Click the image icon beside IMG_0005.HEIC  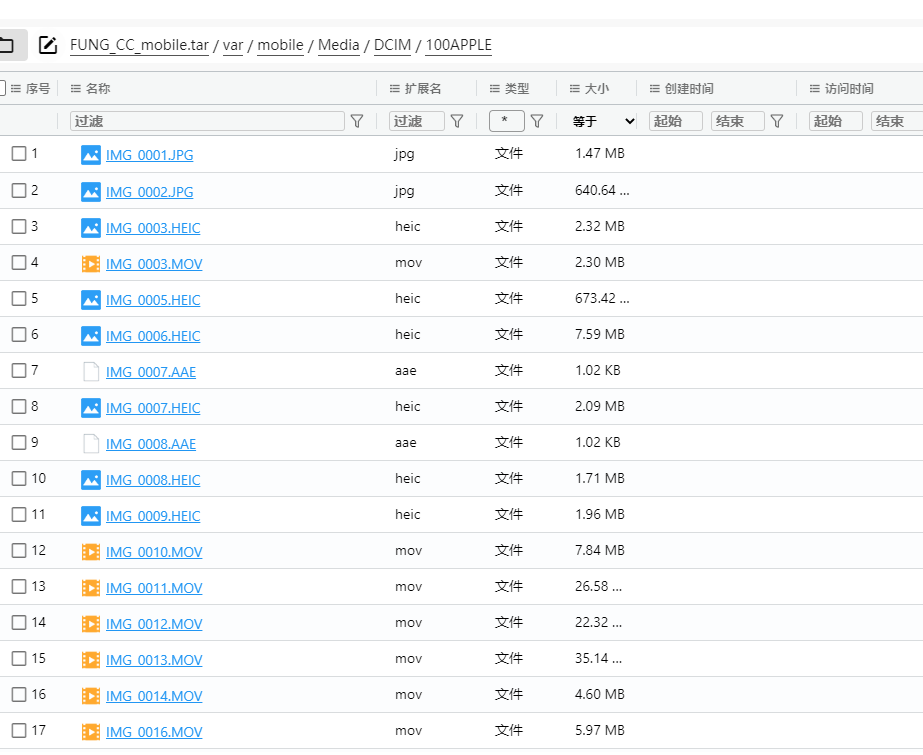(90, 299)
